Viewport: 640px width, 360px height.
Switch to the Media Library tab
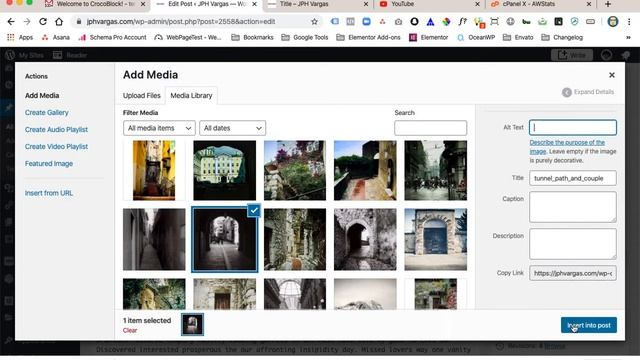191,96
